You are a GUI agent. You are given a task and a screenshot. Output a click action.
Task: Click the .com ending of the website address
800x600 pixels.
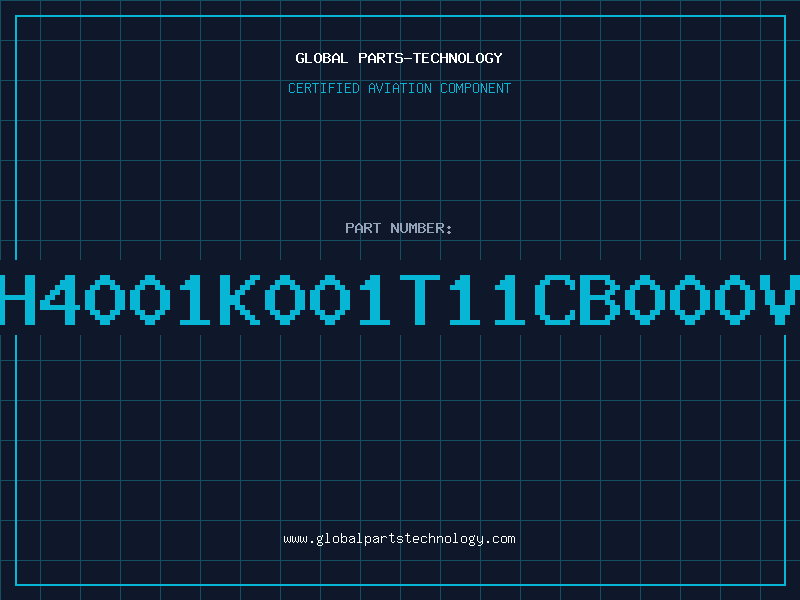[500, 539]
